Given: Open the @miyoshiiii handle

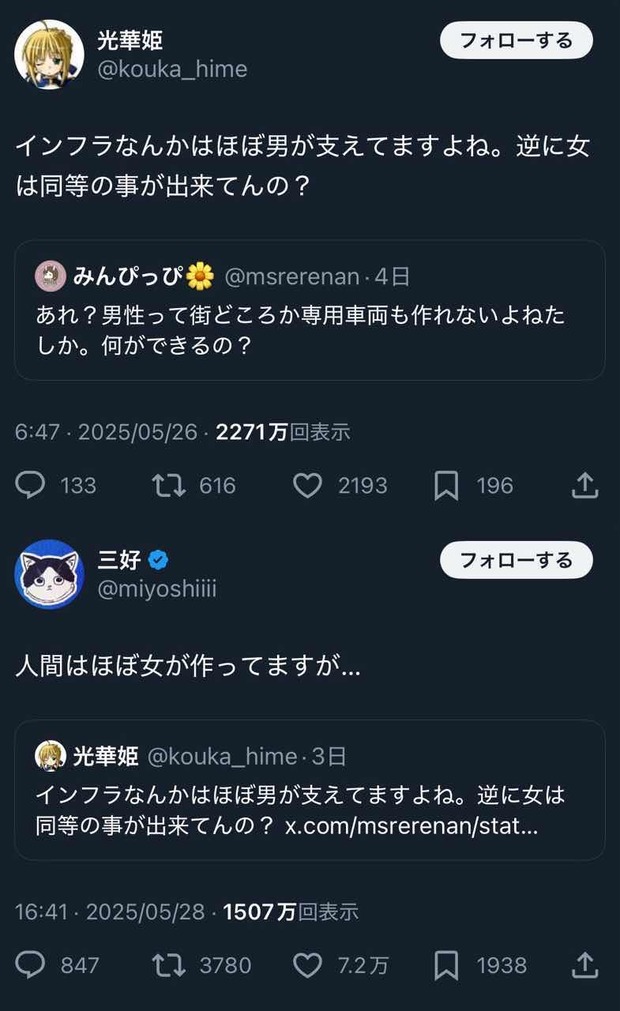Looking at the screenshot, I should point(157,589).
